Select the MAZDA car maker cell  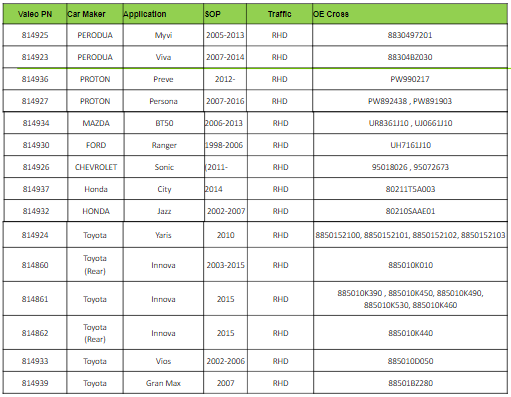click(96, 123)
